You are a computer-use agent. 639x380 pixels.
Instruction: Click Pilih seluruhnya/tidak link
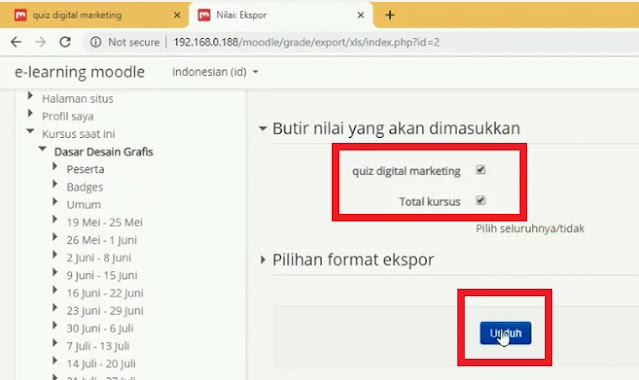530,228
